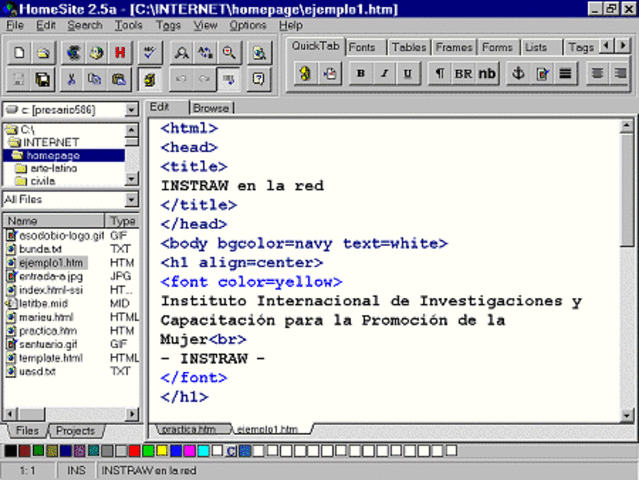Click the red H toolbar icon
This screenshot has height=480, width=639.
click(x=120, y=53)
